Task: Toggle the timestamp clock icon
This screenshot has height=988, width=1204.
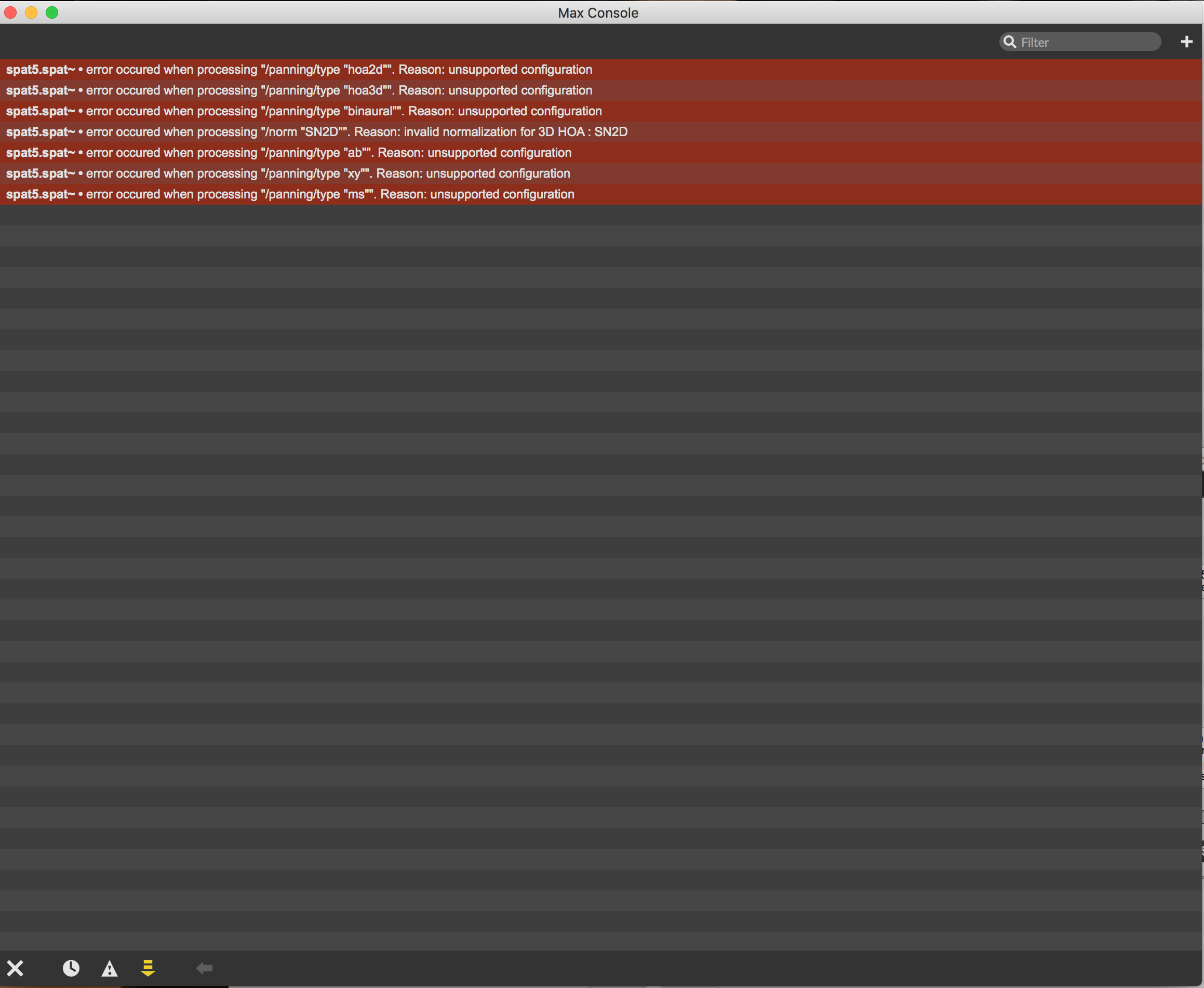Action: (71, 968)
